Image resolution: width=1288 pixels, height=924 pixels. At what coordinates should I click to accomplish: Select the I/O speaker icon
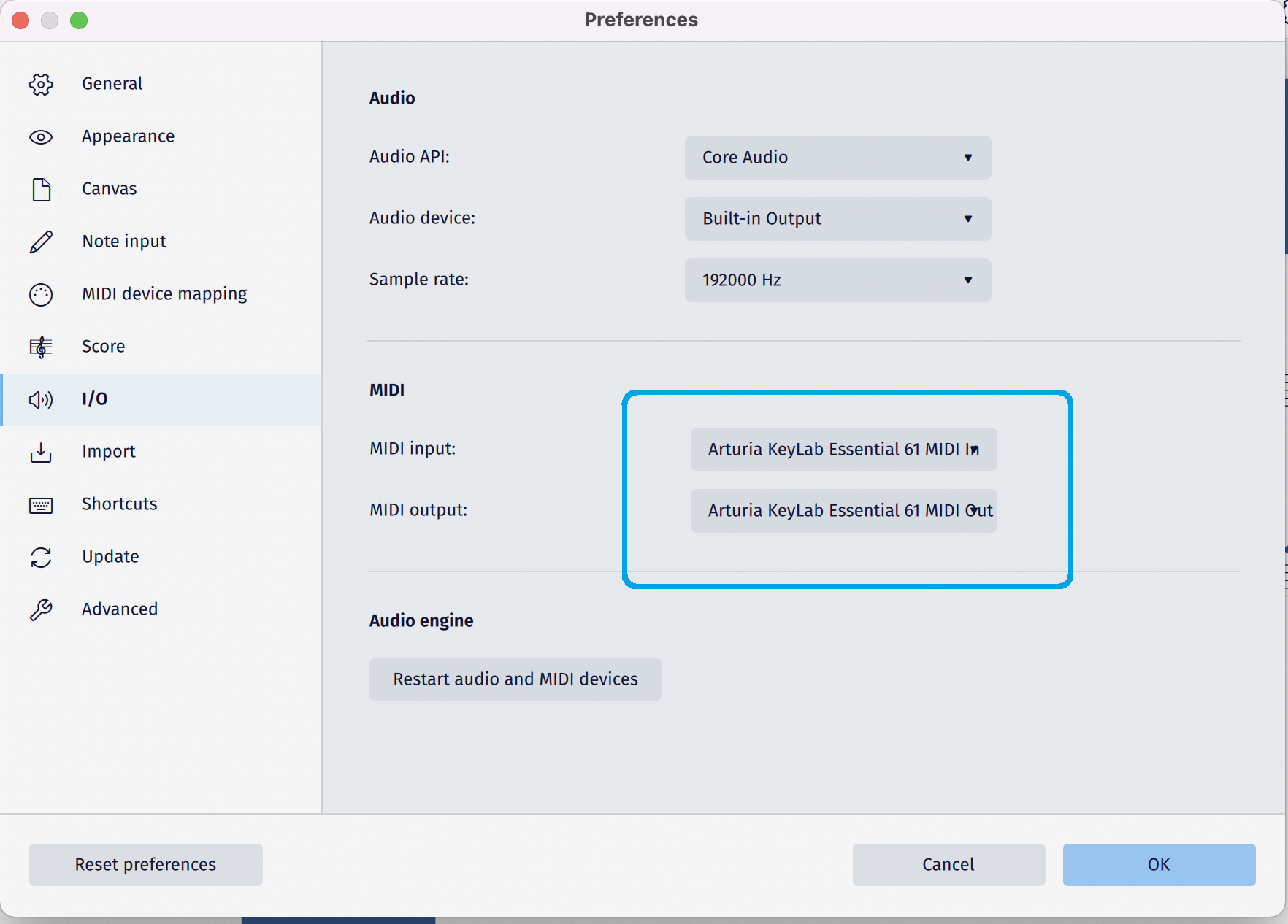click(x=41, y=399)
